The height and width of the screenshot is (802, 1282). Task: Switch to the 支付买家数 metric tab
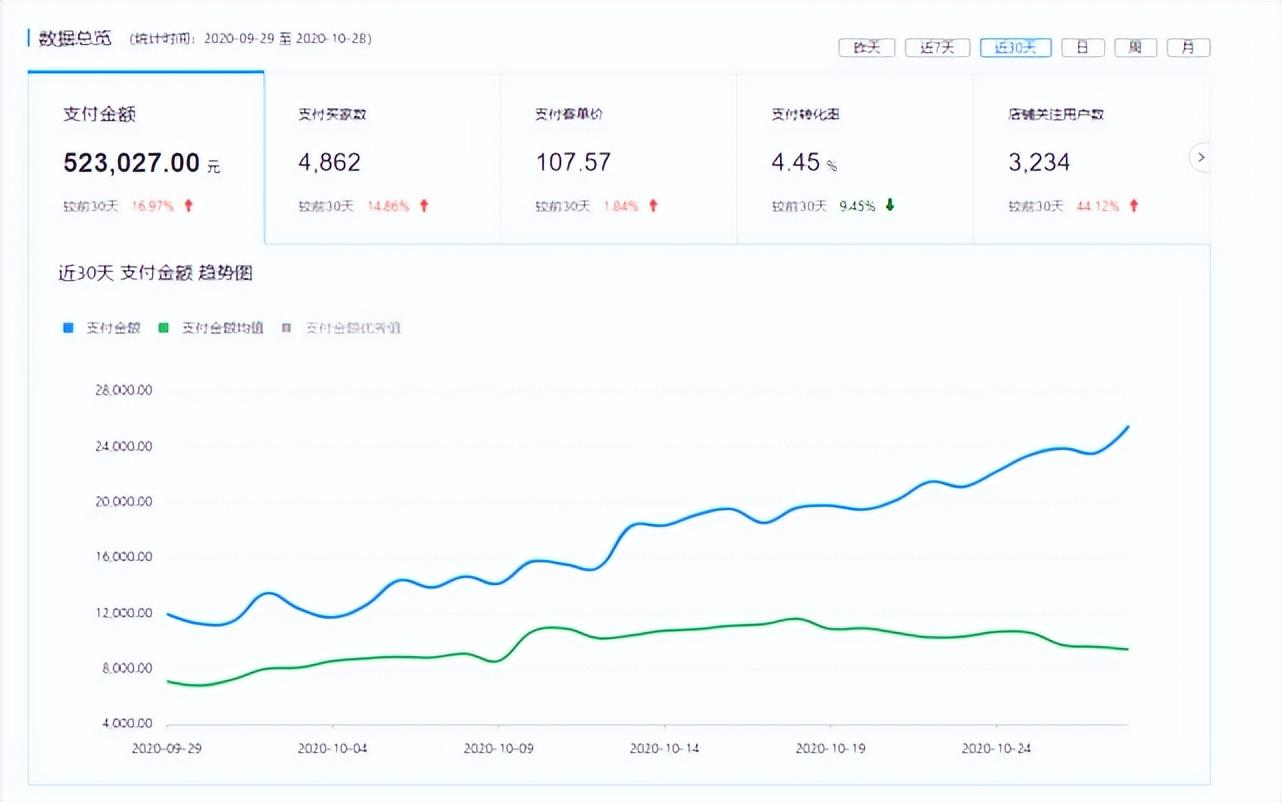tap(382, 158)
